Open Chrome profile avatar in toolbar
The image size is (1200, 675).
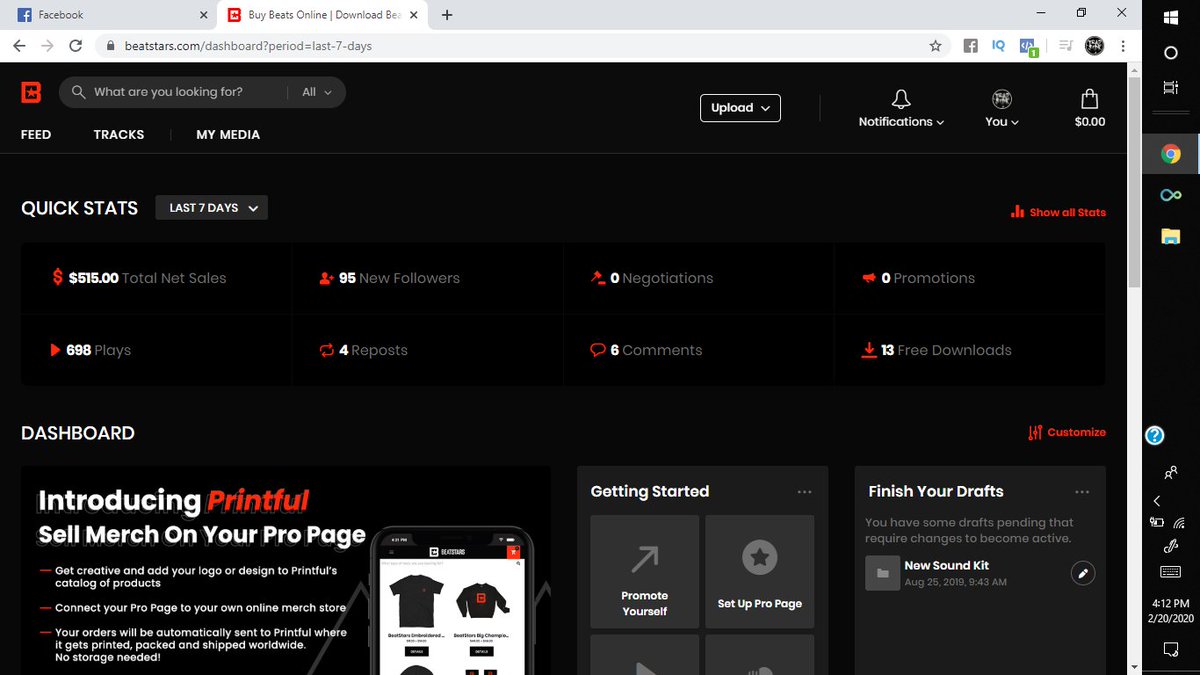point(1094,45)
